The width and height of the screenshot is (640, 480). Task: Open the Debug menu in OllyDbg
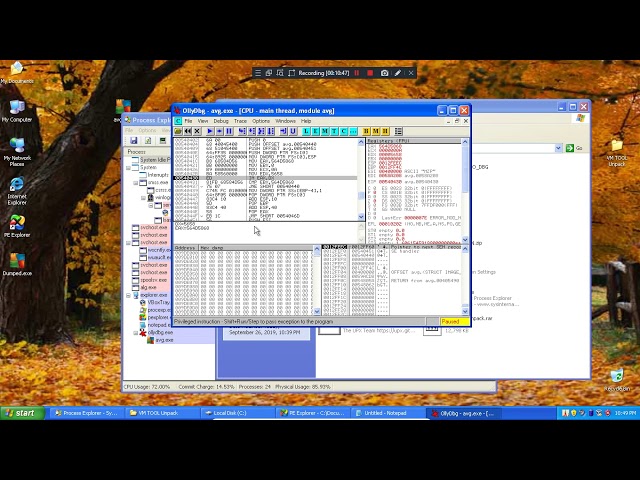pos(221,121)
